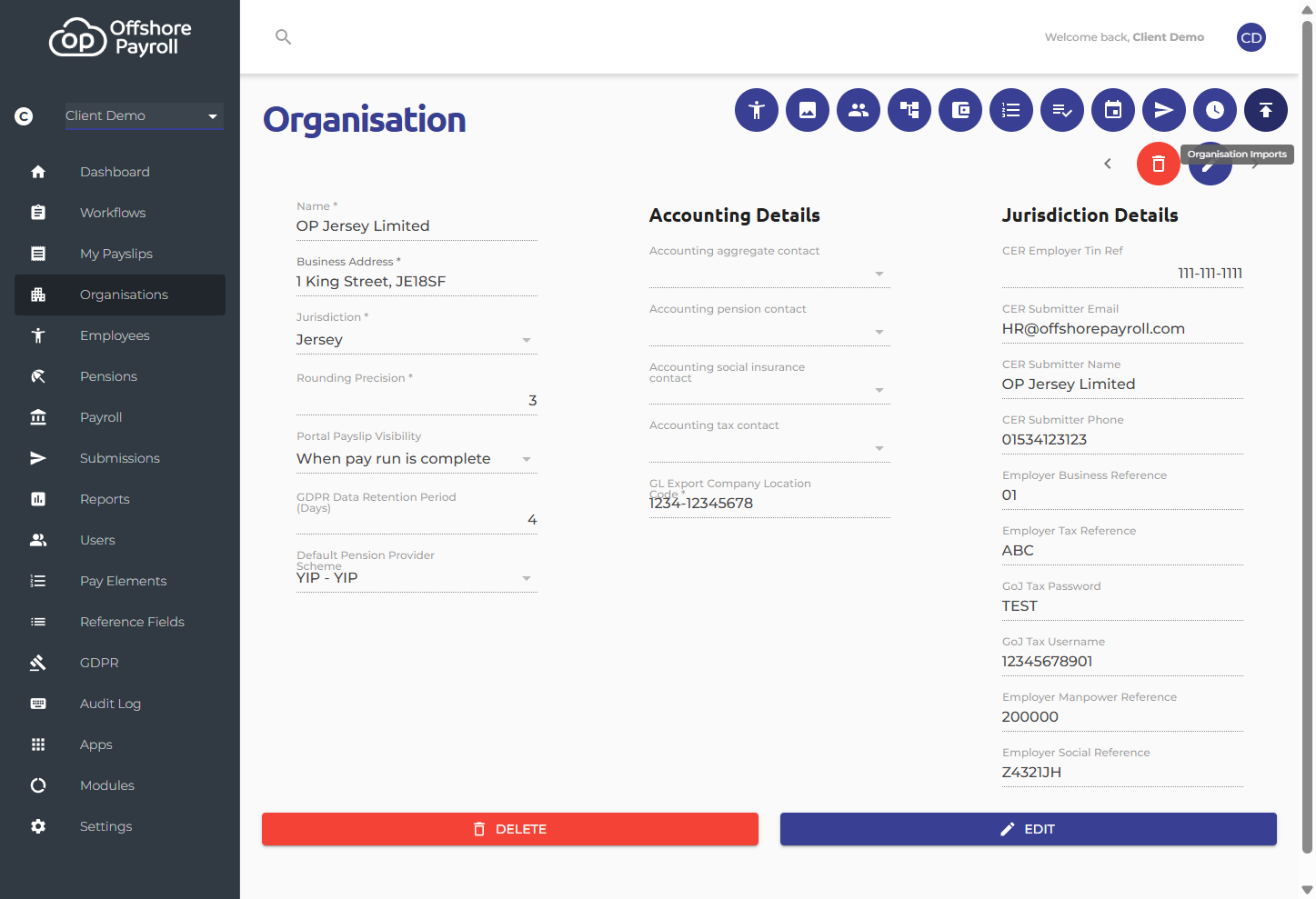
Task: Go to Dashboard in sidebar
Action: click(x=120, y=172)
